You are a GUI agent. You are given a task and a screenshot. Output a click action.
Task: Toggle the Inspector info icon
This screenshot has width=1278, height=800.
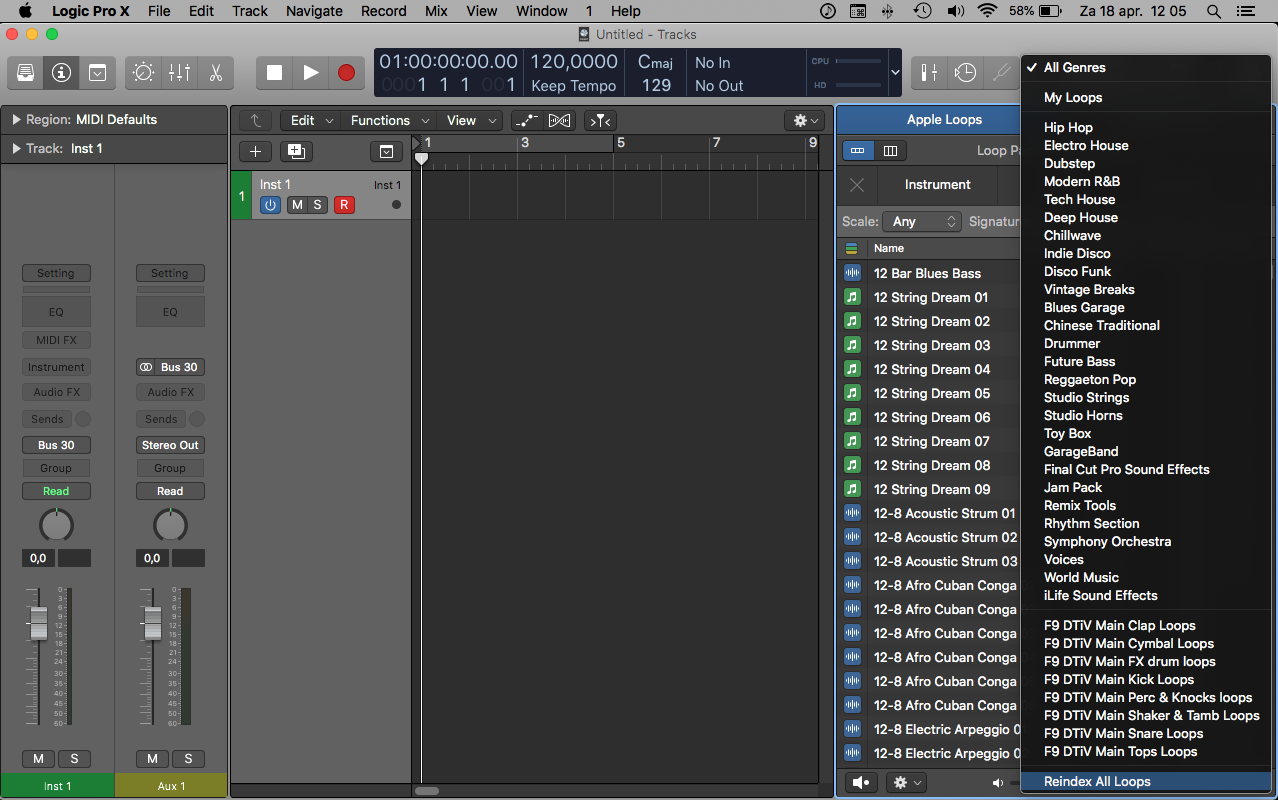(x=61, y=72)
